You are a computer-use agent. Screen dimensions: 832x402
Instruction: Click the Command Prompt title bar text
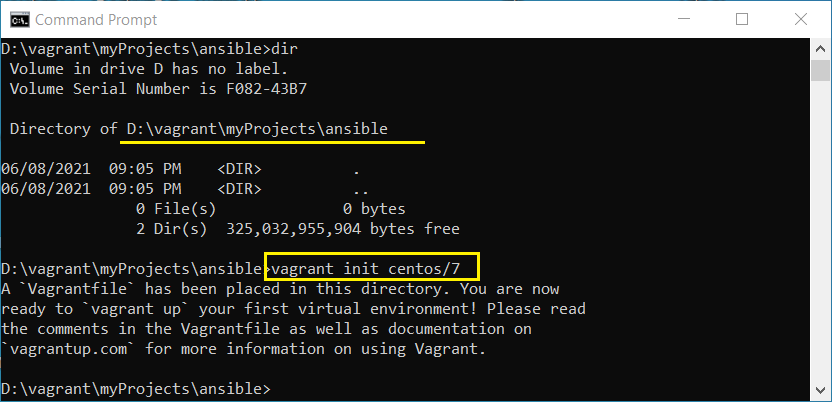pos(96,20)
